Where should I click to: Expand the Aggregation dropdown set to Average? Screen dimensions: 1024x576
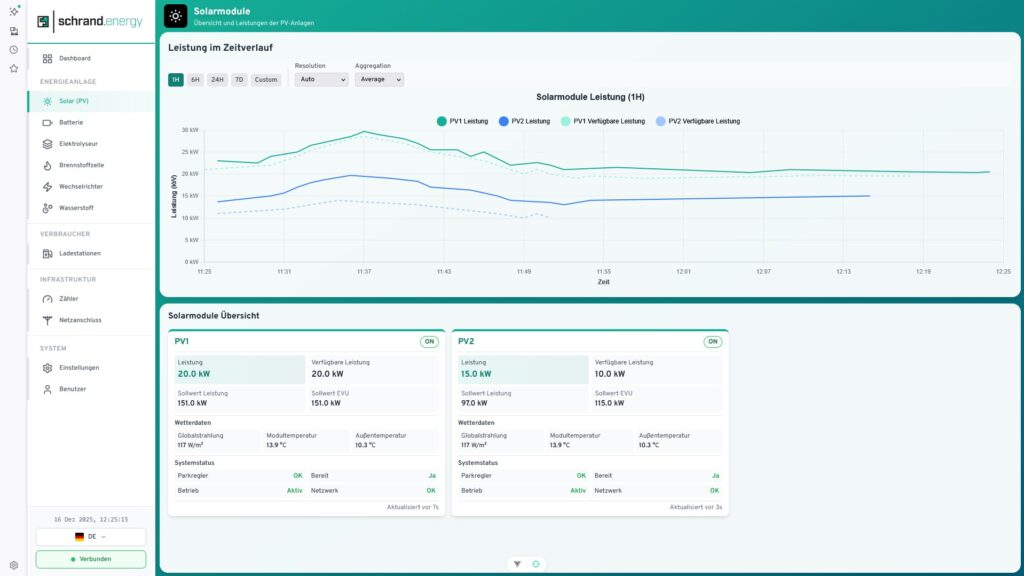379,79
